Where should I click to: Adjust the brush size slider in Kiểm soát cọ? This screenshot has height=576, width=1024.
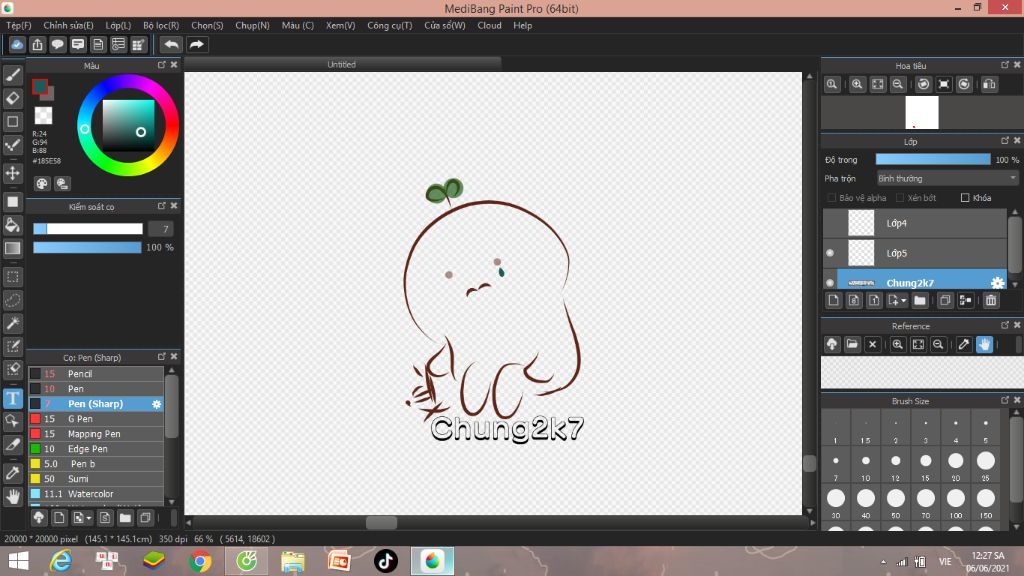(x=88, y=229)
